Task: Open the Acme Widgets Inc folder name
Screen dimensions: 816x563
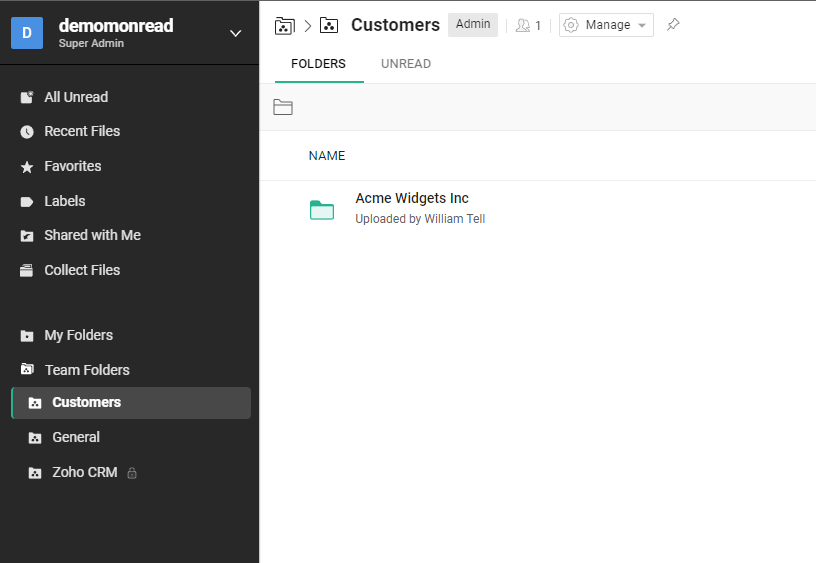Action: (412, 198)
